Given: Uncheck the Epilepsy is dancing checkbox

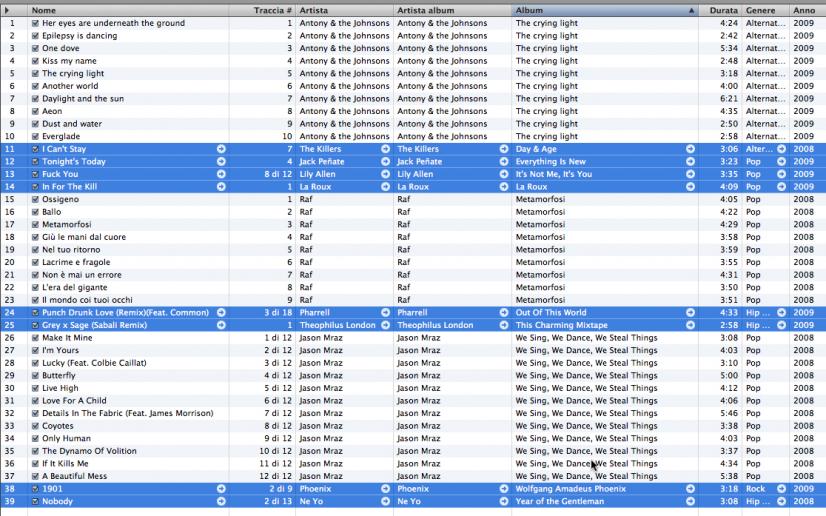Looking at the screenshot, I should [x=35, y=36].
